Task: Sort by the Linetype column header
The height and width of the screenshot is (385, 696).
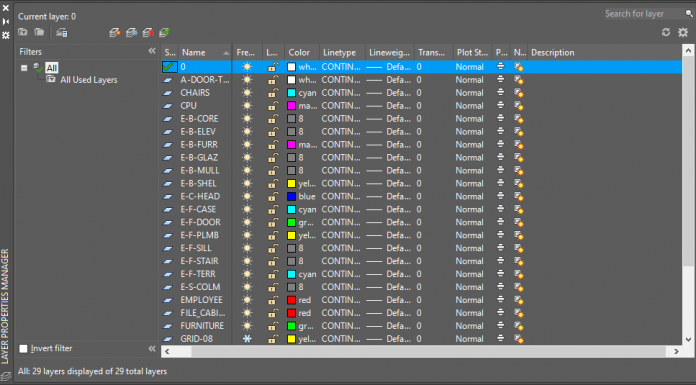Action: point(342,52)
